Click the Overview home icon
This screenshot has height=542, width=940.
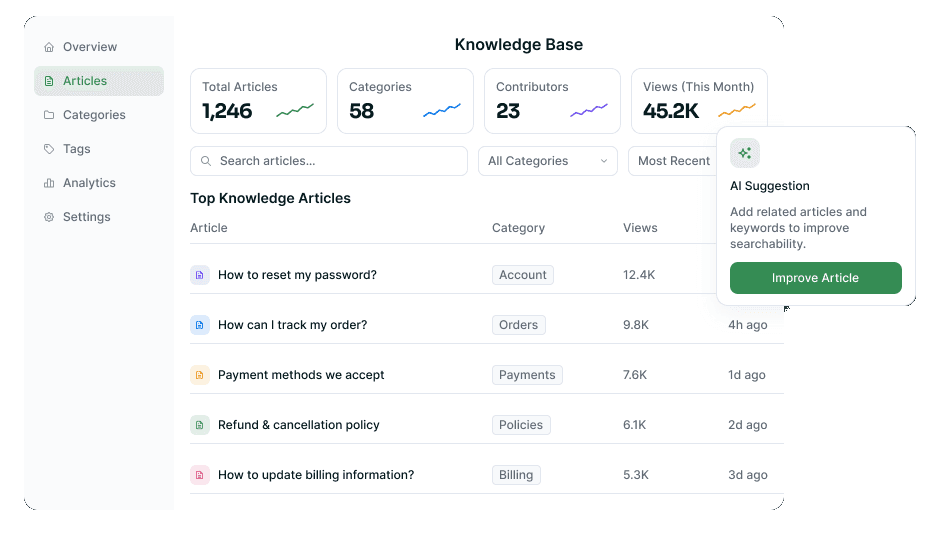coord(49,47)
